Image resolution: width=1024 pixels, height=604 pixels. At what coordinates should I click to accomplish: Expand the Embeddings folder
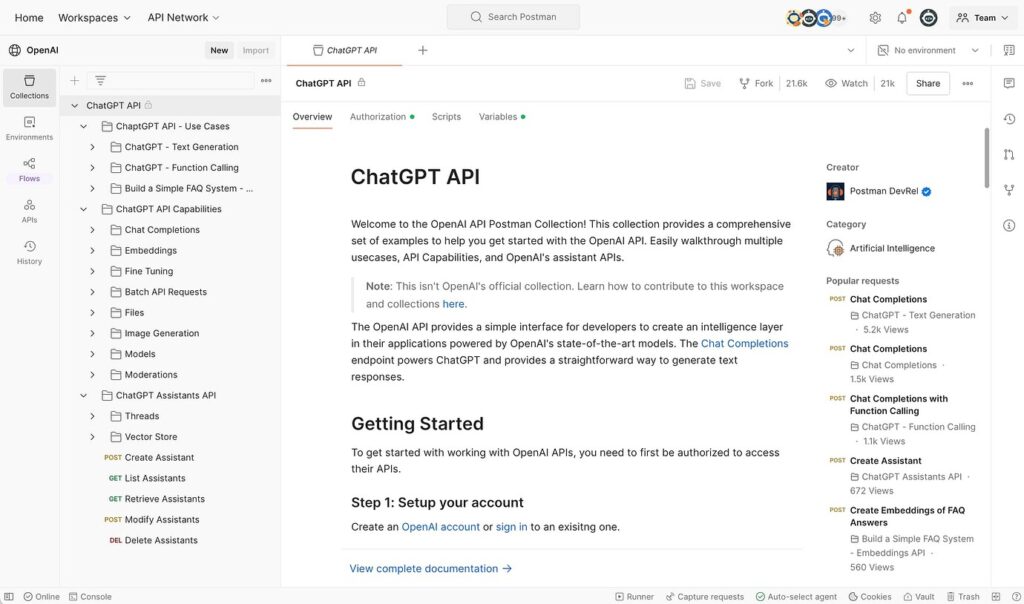[92, 250]
